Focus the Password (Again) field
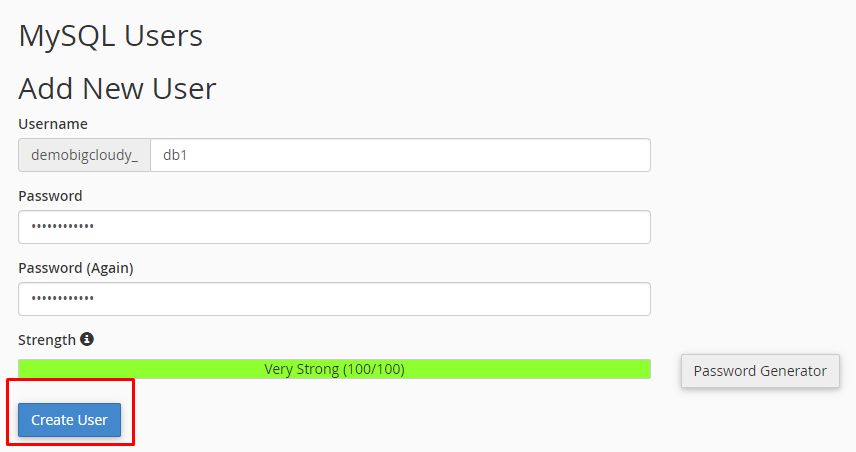 click(x=334, y=299)
